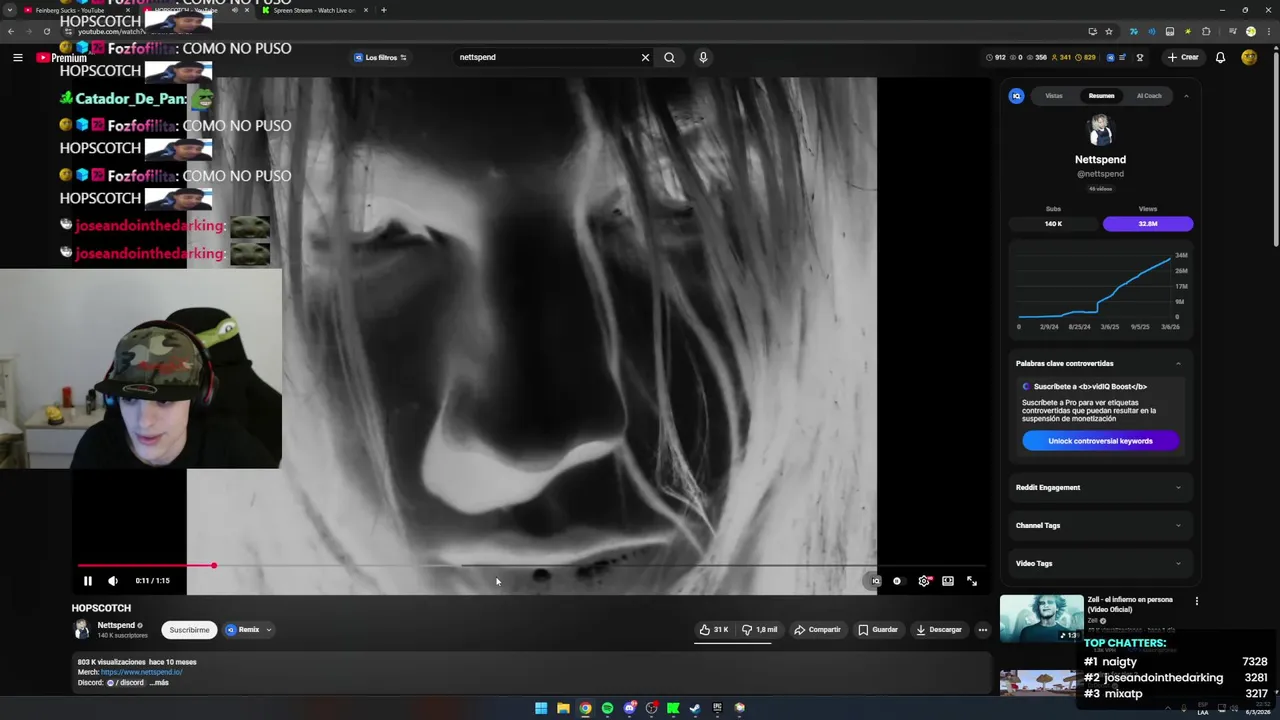Click the vidIQ button in player controls
Screen dimensions: 1280x720
tap(875, 581)
